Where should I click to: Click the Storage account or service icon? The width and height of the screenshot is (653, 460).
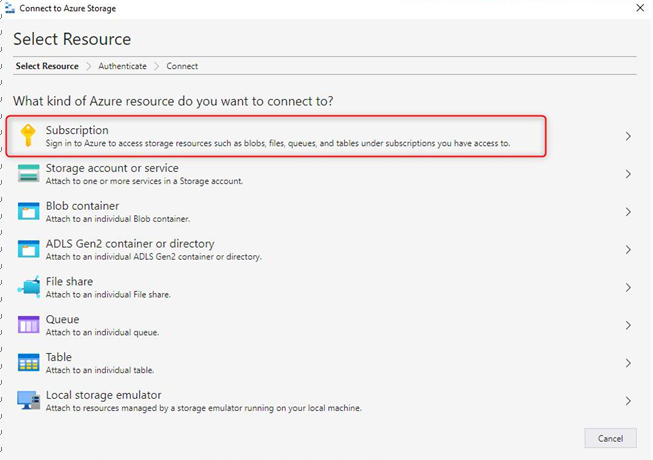tap(29, 173)
